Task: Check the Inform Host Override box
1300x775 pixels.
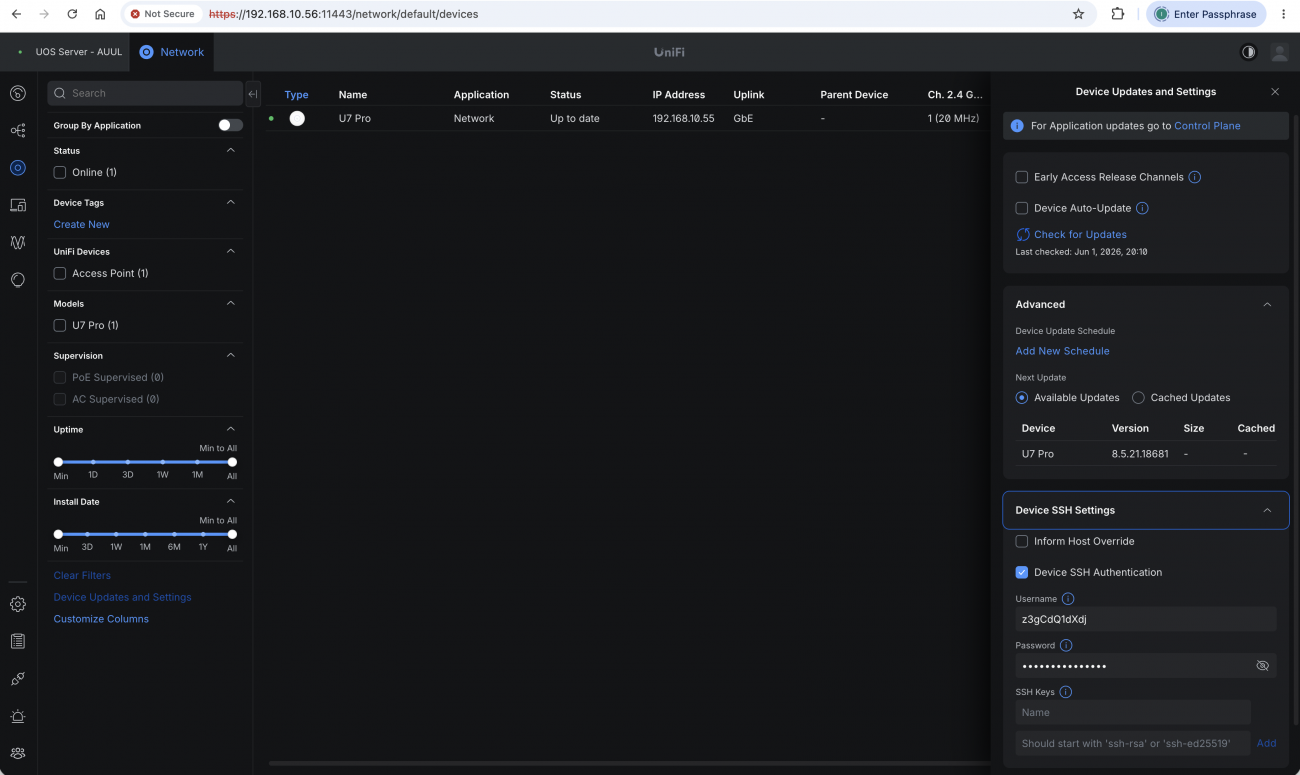Action: click(x=1022, y=541)
